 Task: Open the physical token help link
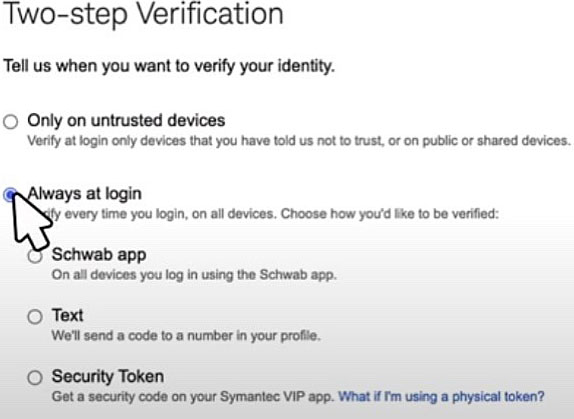tap(441, 397)
